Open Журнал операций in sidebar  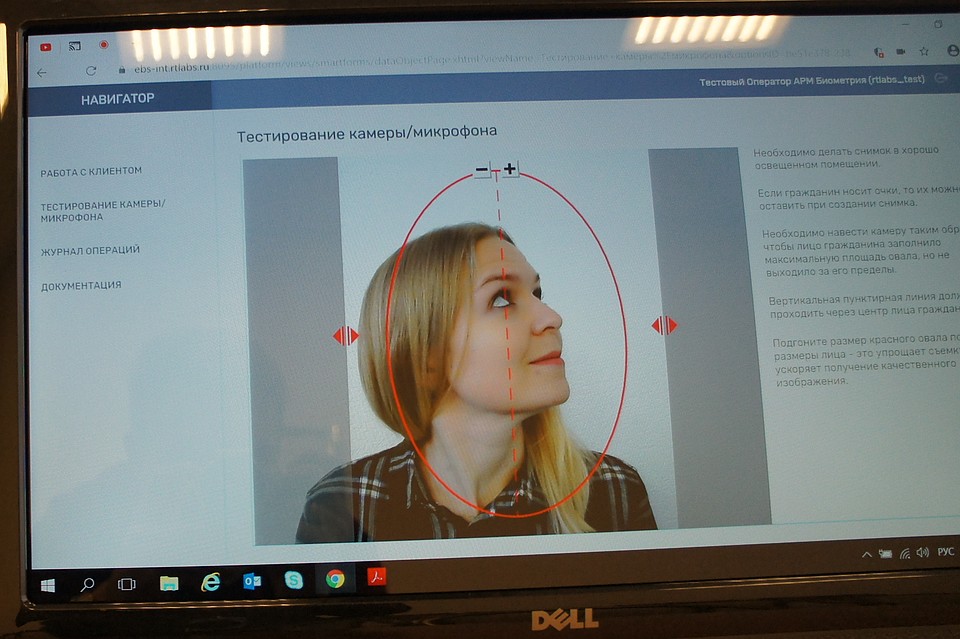point(90,250)
